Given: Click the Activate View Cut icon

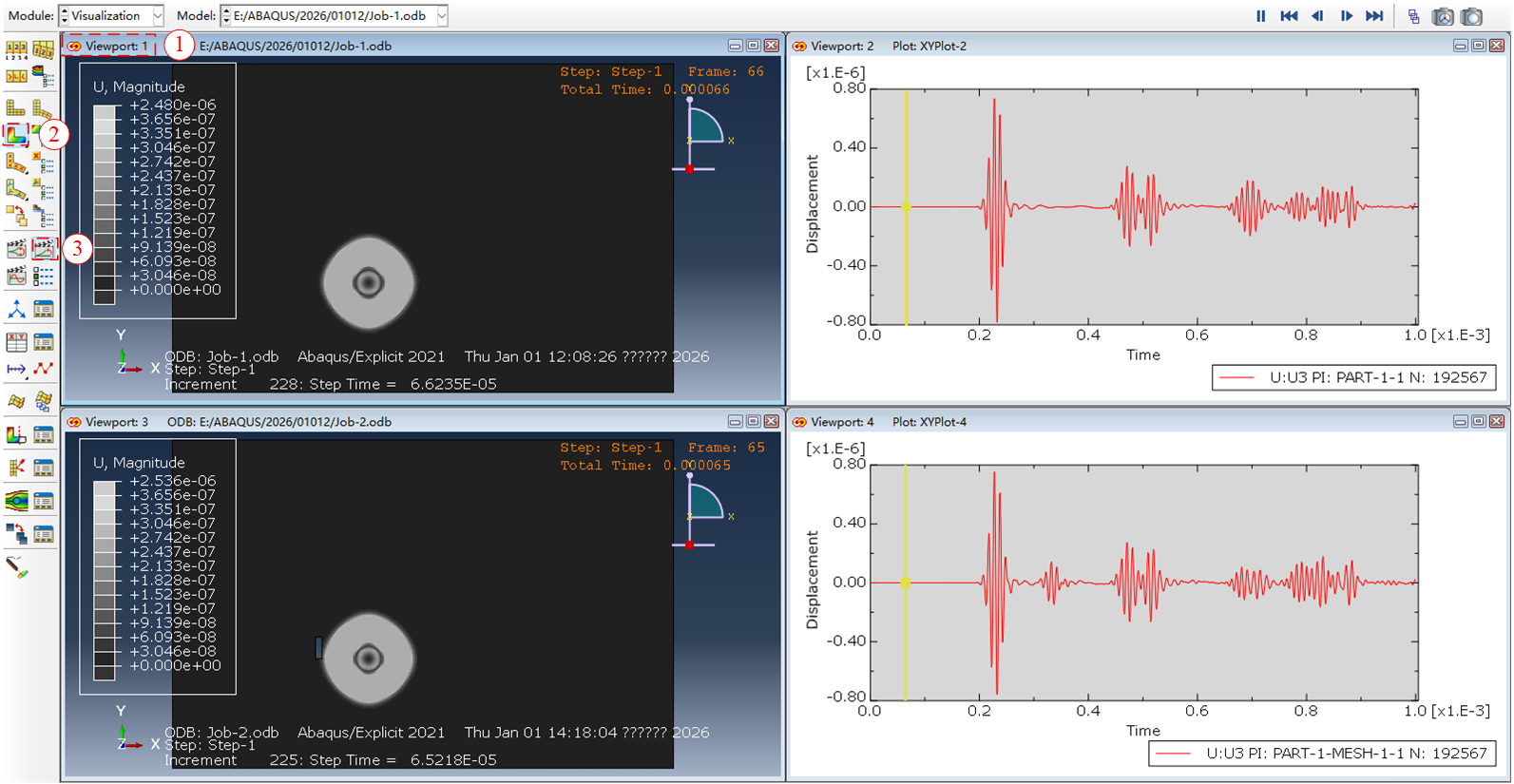Looking at the screenshot, I should tap(16, 434).
